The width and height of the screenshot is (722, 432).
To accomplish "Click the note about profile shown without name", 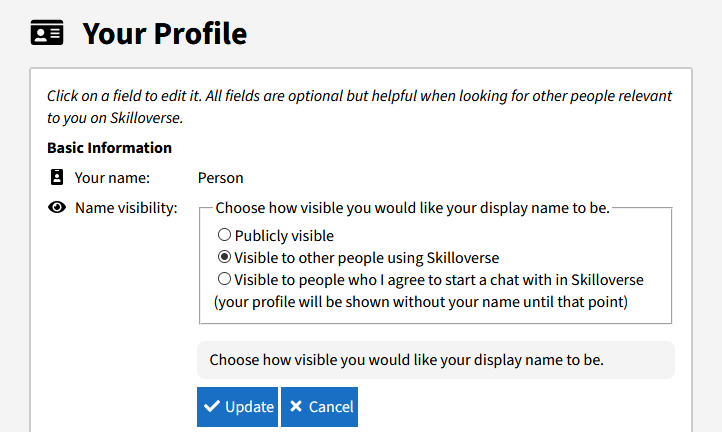I will pos(421,302).
